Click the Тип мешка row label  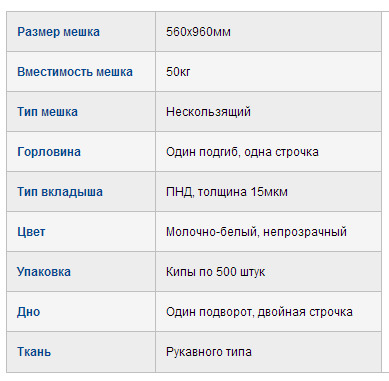click(x=47, y=112)
